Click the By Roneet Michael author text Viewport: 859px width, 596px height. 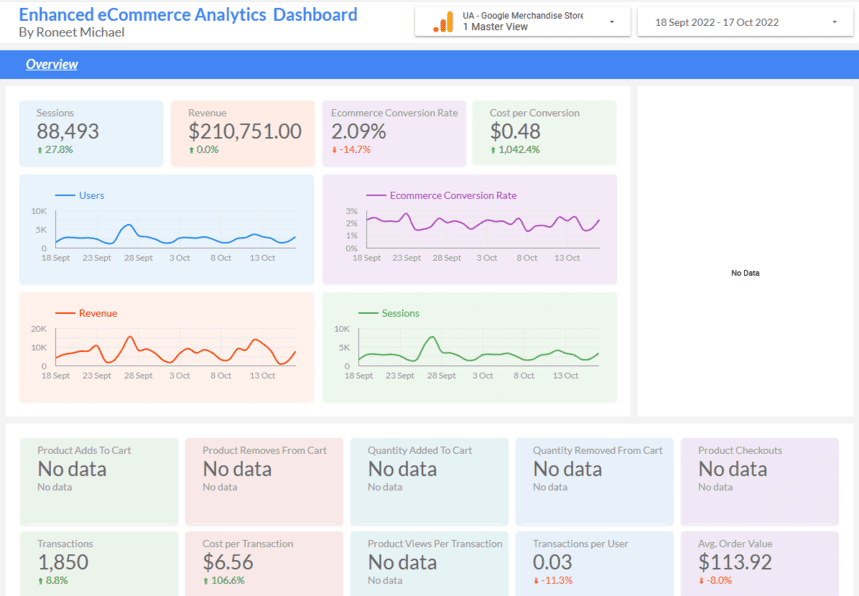pos(72,33)
